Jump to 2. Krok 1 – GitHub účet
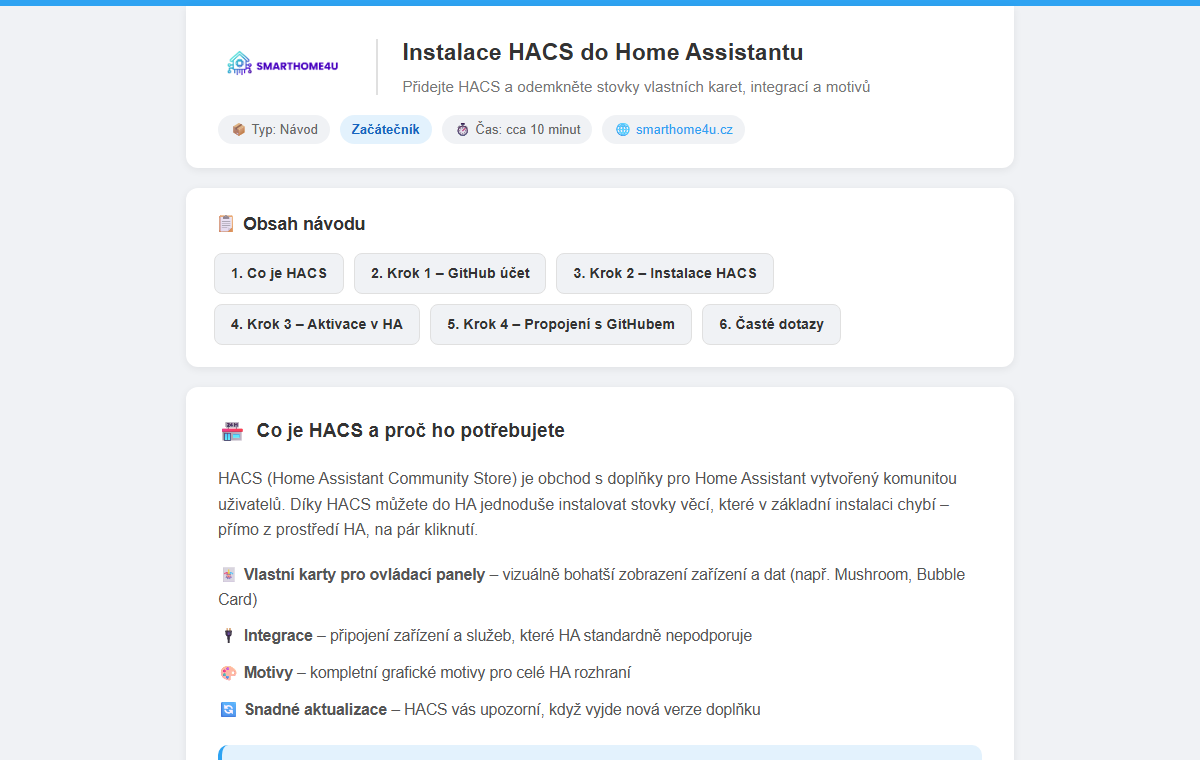The image size is (1200, 760). pyautogui.click(x=450, y=273)
